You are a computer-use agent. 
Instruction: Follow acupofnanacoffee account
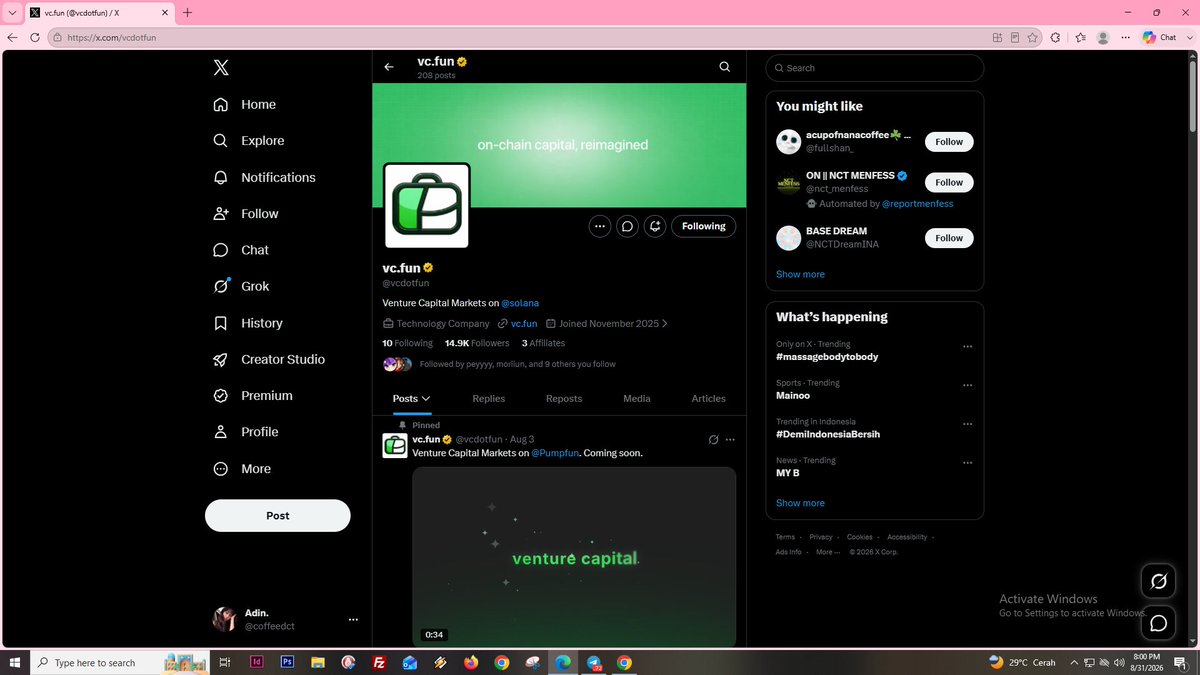(x=949, y=142)
